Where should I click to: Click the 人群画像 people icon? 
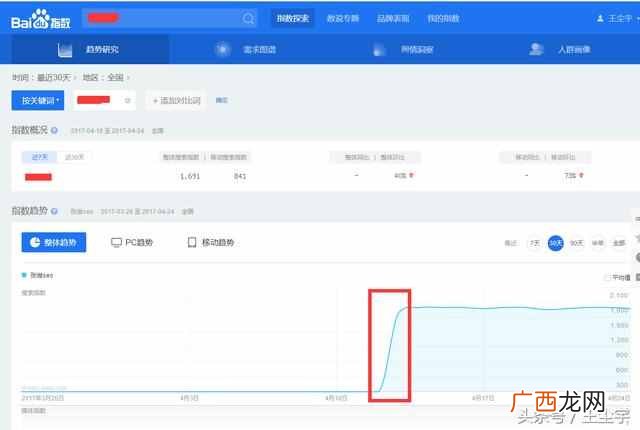point(536,49)
